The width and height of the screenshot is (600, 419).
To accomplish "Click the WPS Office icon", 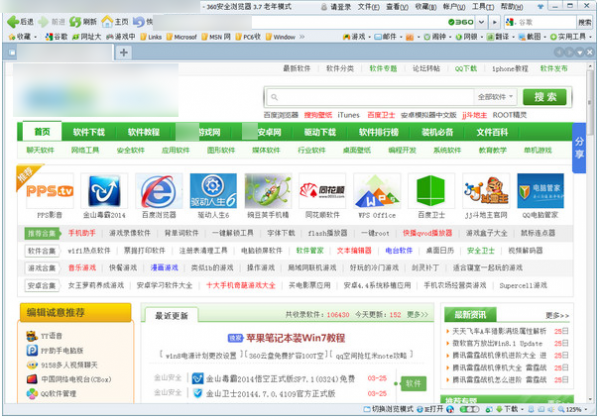I will click(377, 191).
